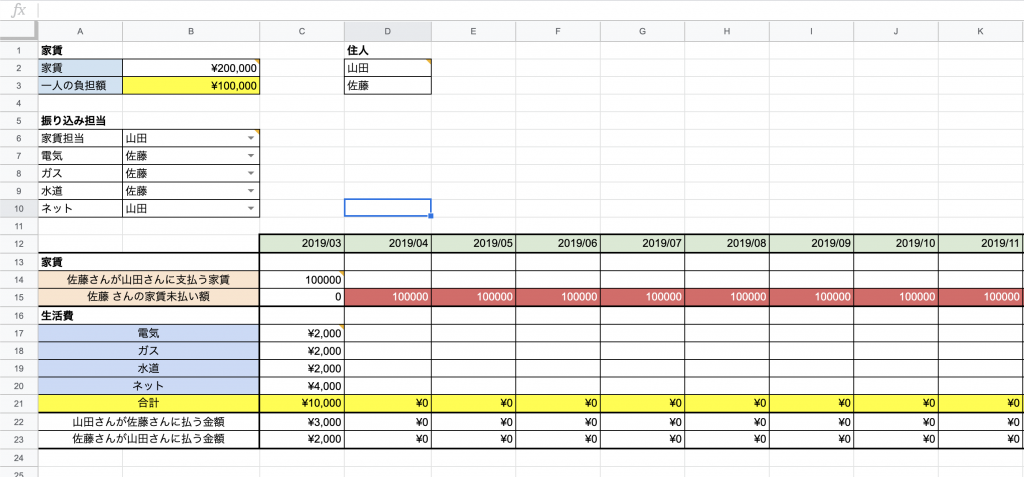The height and width of the screenshot is (477, 1024).
Task: Click the blue ネット label cell
Action: tap(149, 386)
